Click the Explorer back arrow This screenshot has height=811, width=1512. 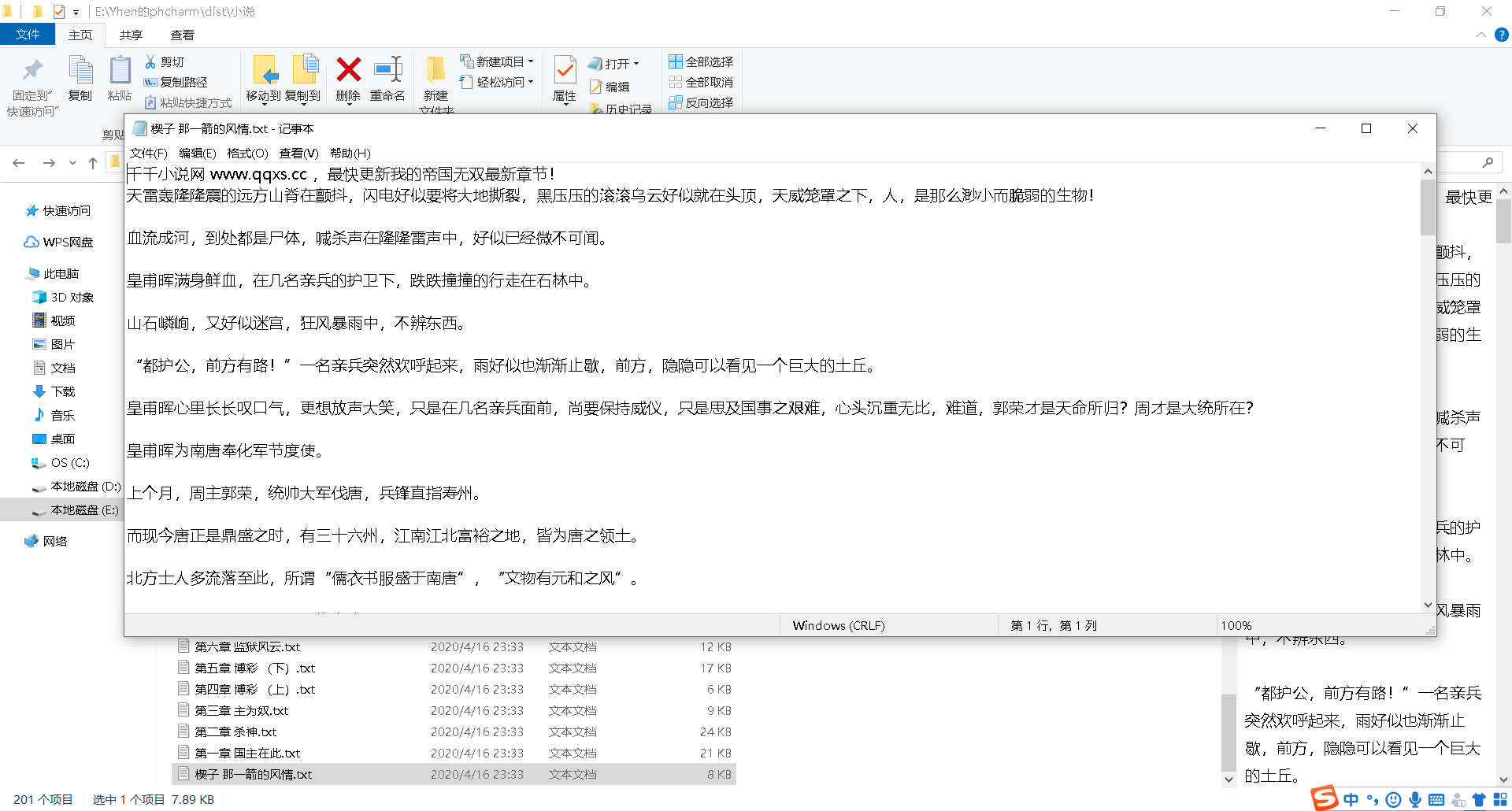(x=19, y=163)
